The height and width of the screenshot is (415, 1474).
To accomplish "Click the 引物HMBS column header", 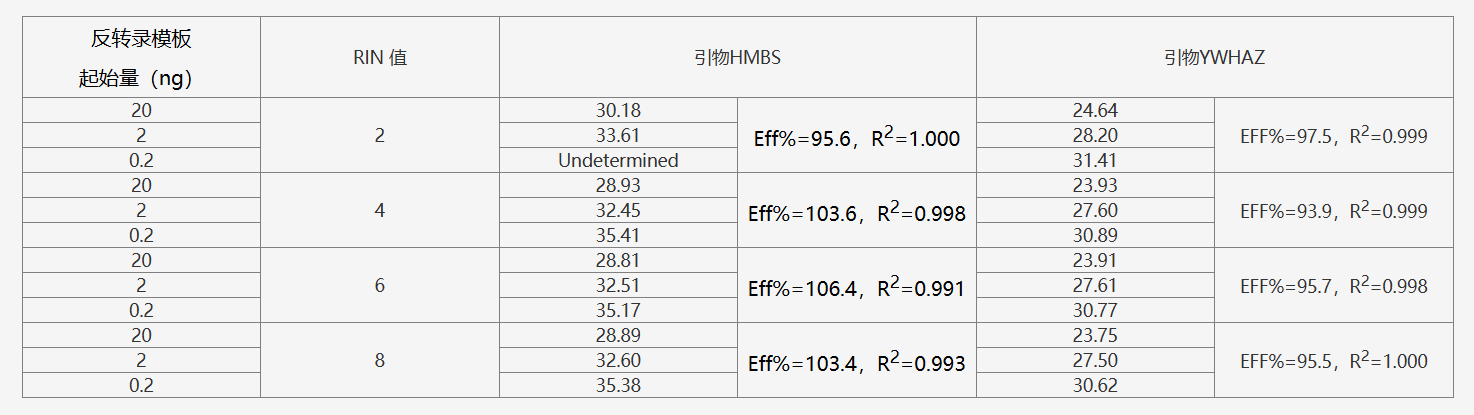I will tap(737, 58).
